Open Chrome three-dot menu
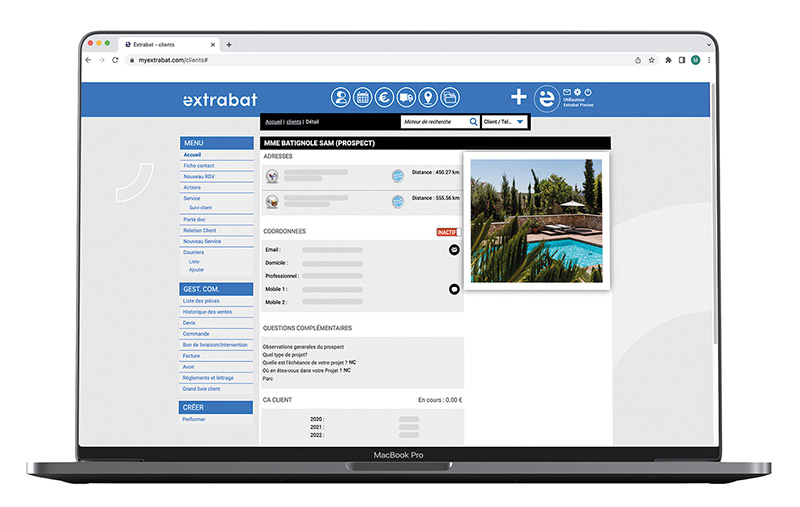 tap(709, 60)
